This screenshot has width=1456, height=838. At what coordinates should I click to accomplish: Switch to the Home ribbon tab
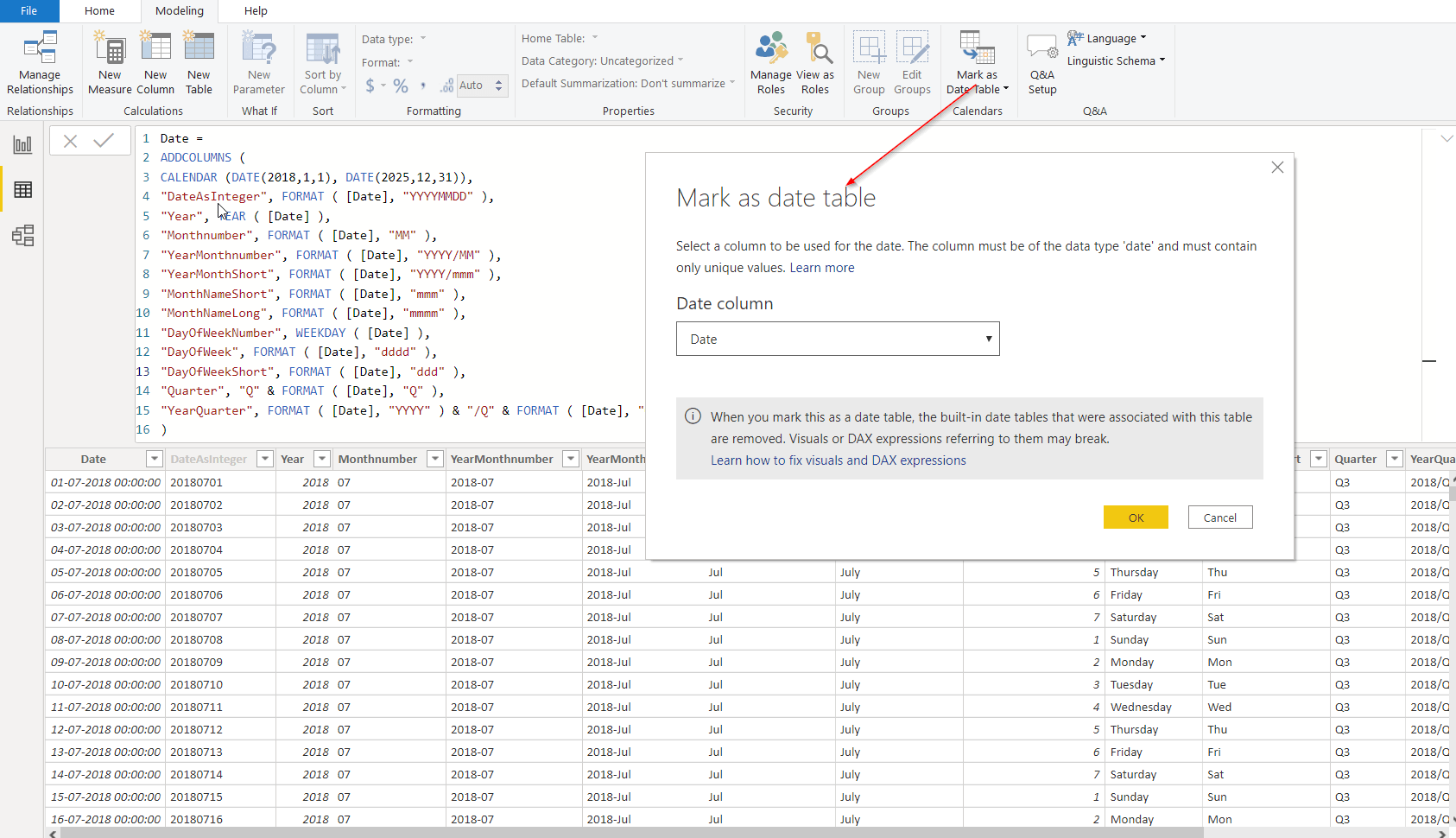tap(99, 11)
